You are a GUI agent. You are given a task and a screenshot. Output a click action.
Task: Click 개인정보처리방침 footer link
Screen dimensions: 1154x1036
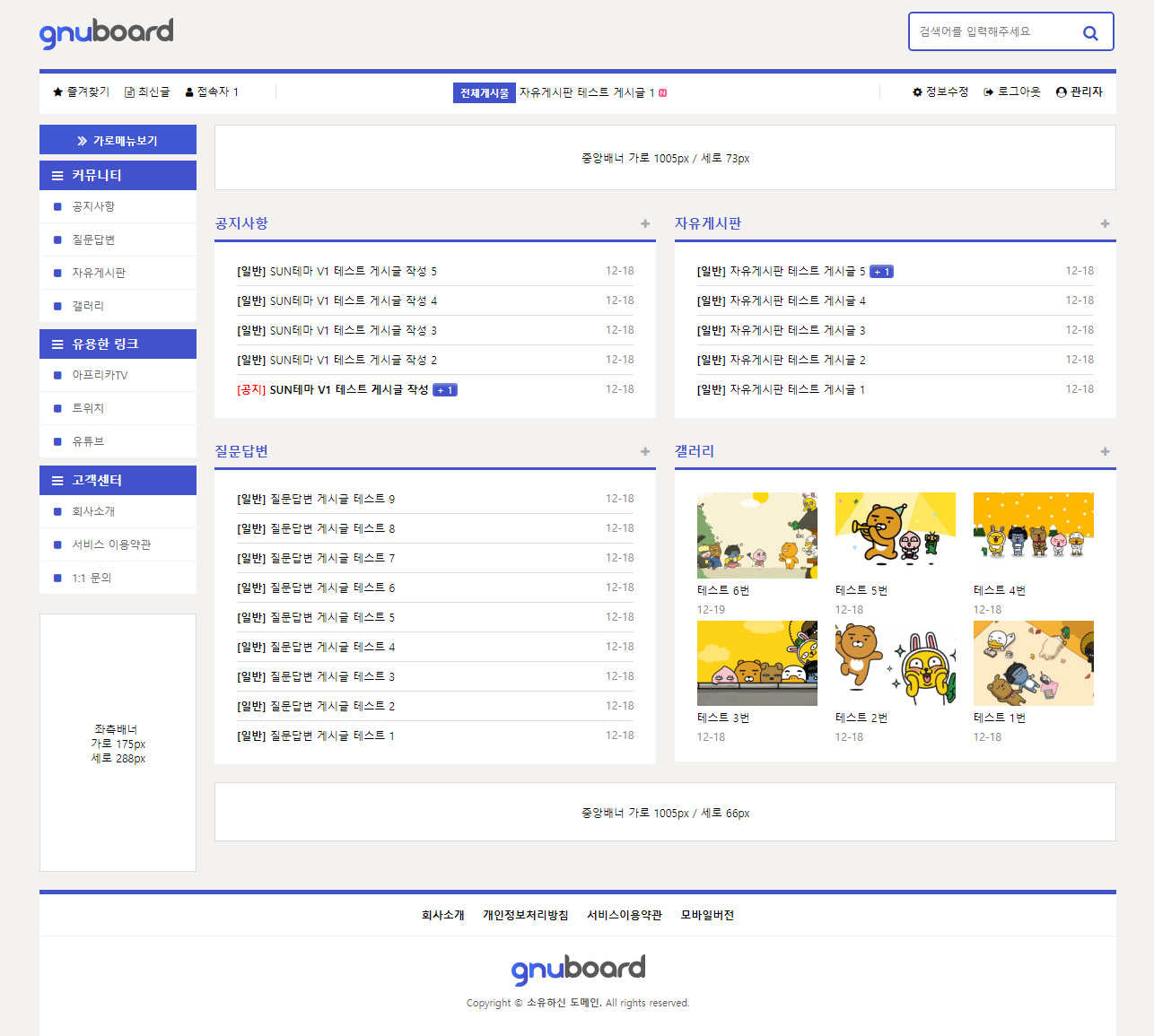tap(525, 915)
